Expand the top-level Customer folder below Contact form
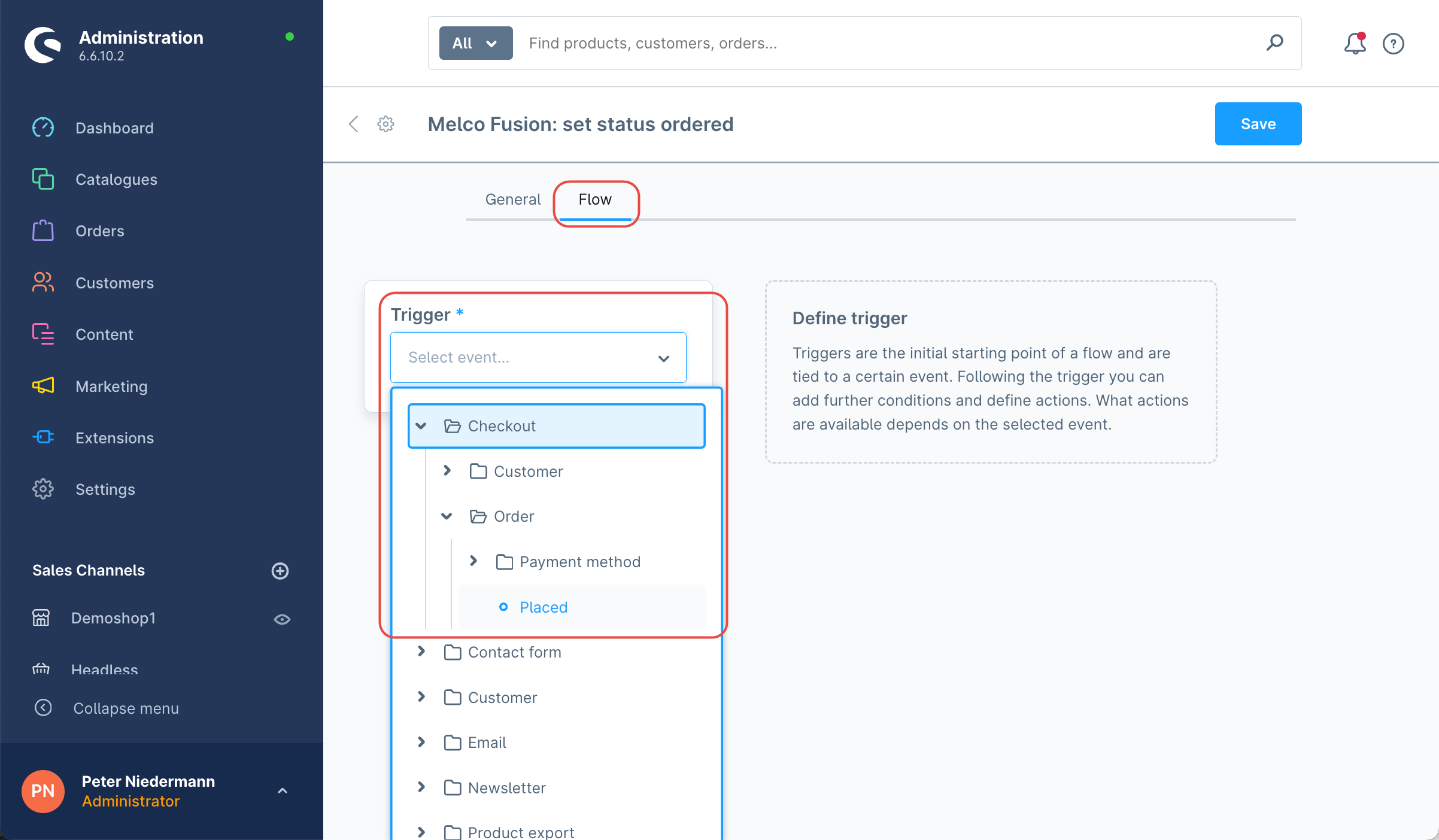 (421, 697)
